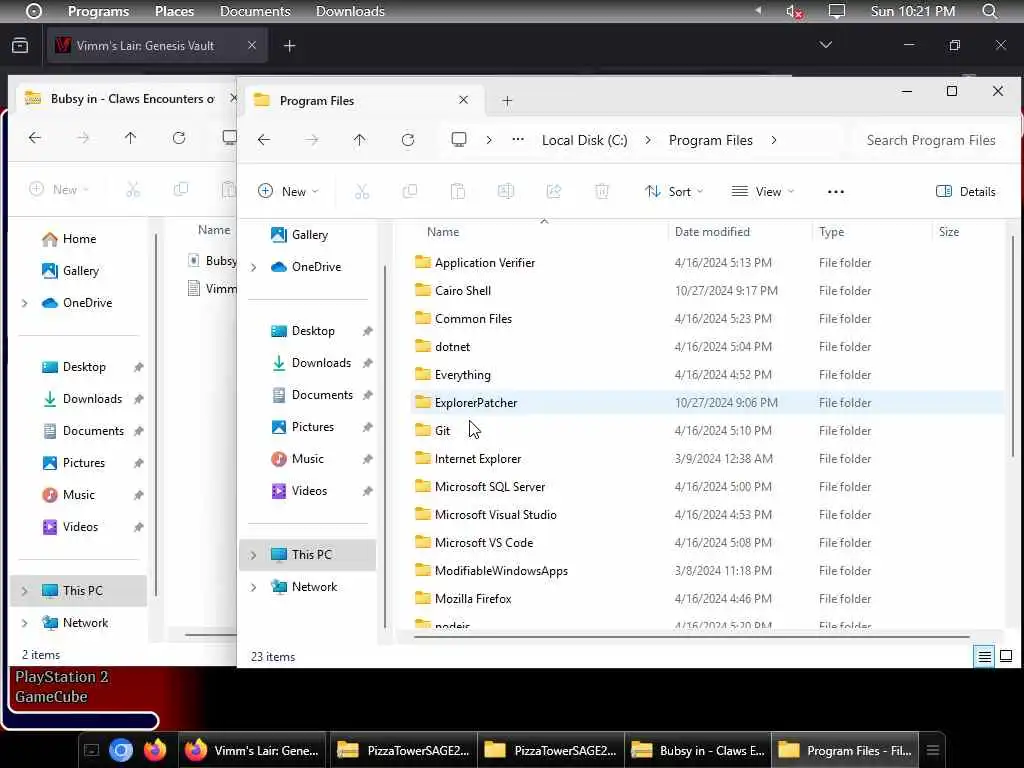Click Local Disk (C:) in the breadcrumb

(584, 140)
